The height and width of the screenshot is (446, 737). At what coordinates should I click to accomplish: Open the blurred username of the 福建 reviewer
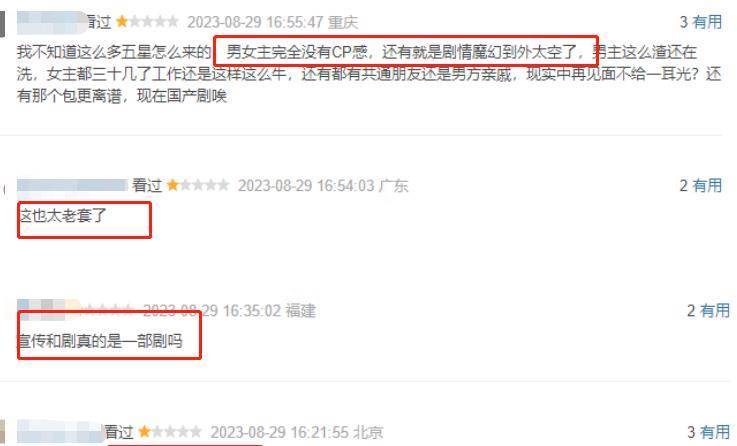[x=47, y=310]
